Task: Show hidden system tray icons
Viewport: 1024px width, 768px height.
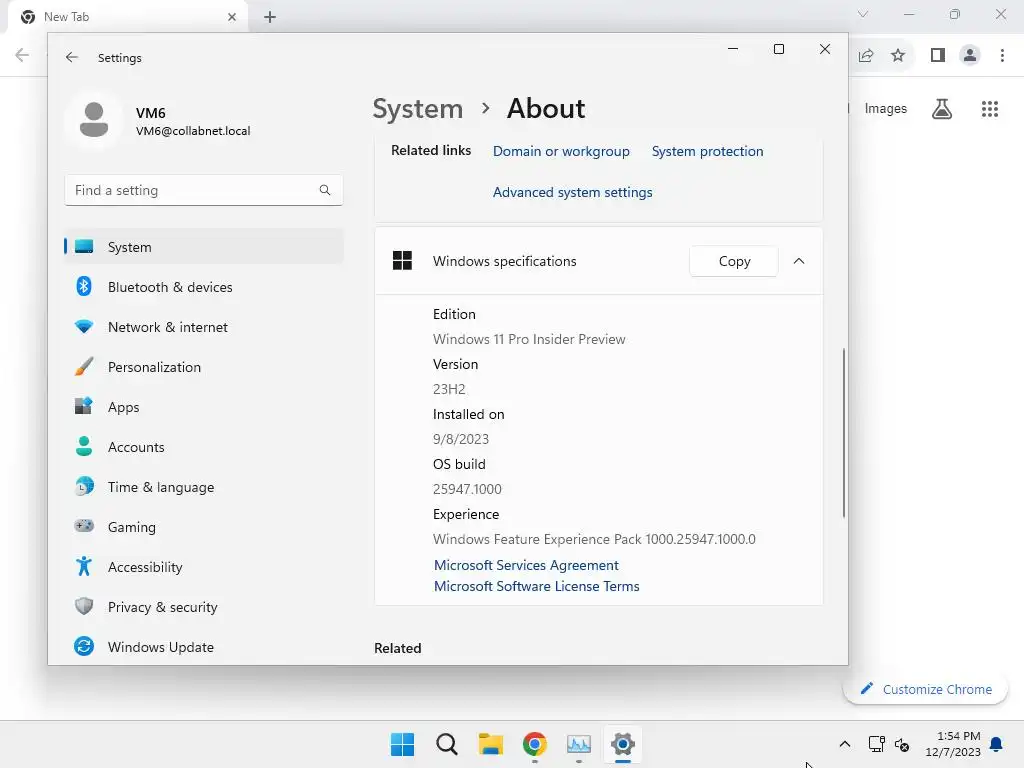Action: point(844,744)
